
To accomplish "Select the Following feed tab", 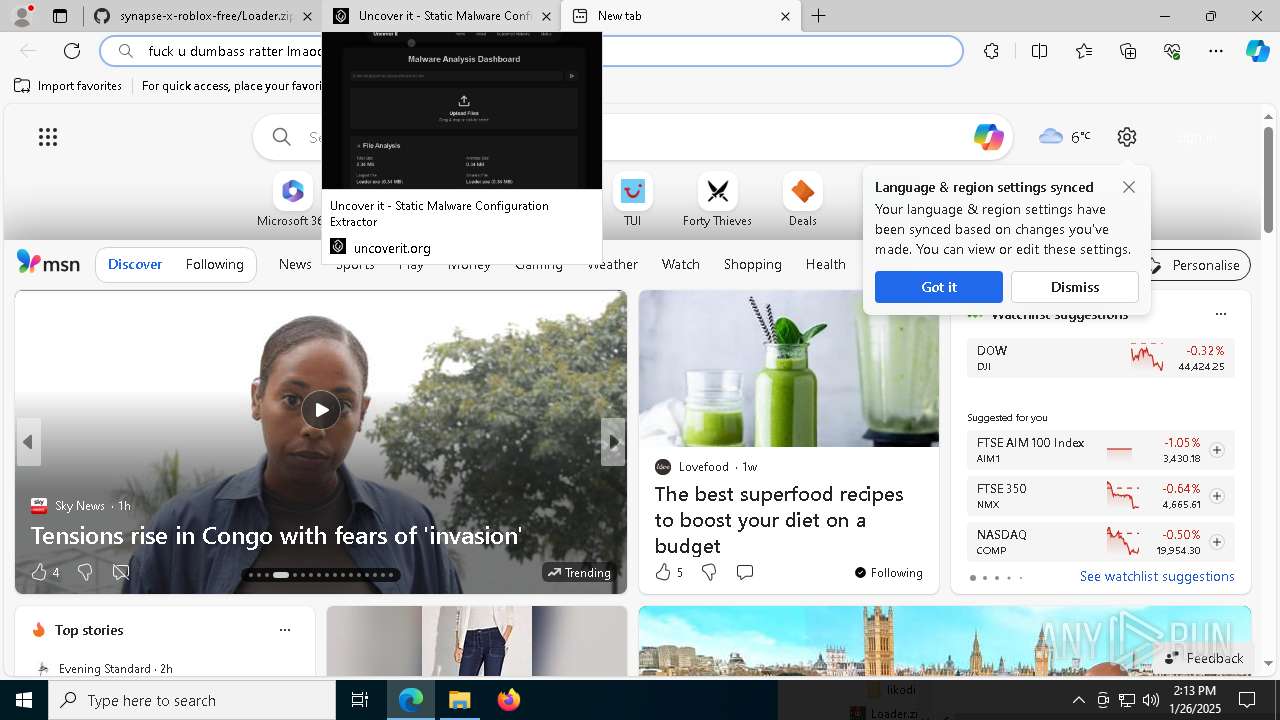I will click(214, 265).
